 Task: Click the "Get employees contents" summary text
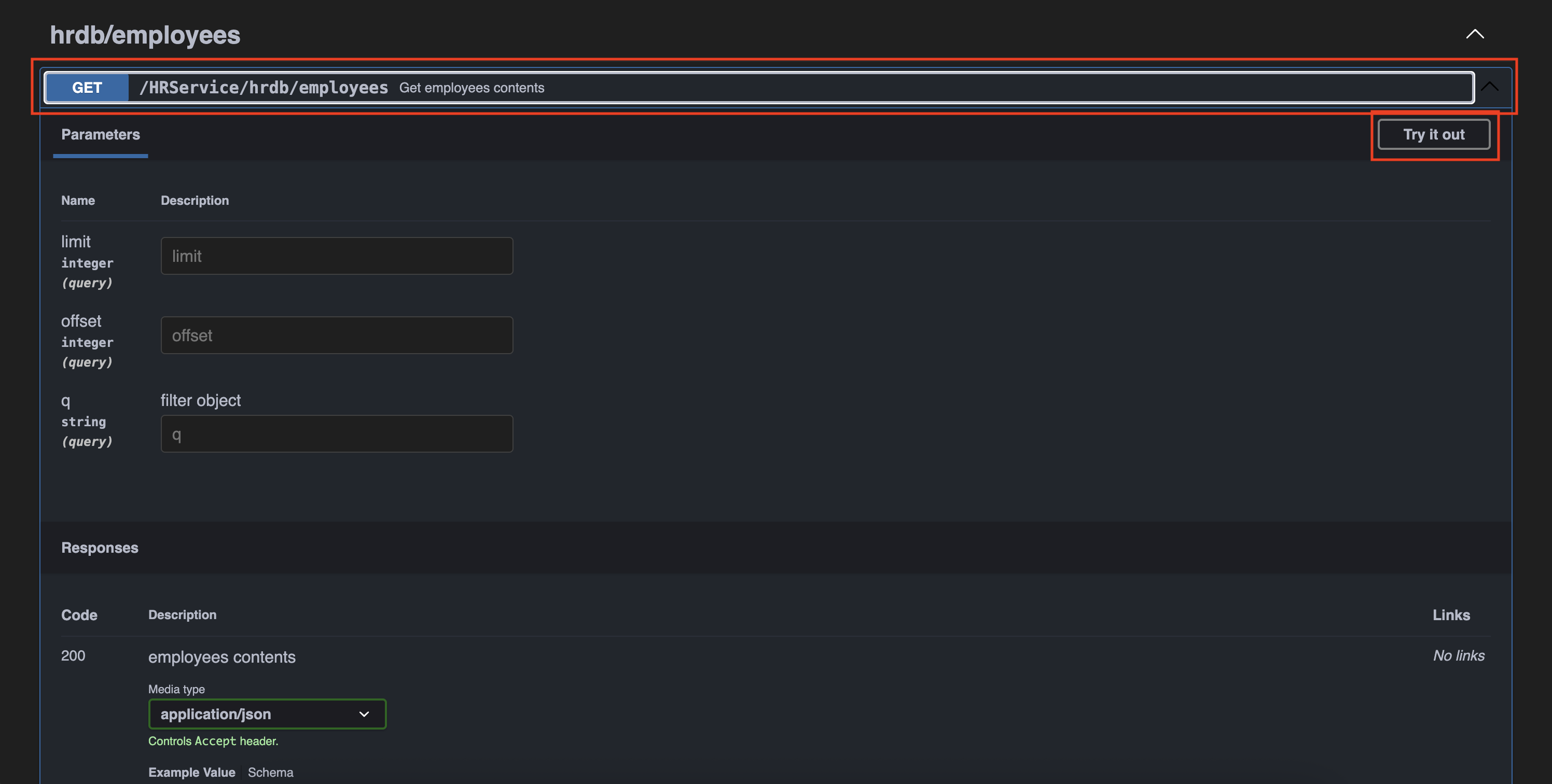pos(471,88)
